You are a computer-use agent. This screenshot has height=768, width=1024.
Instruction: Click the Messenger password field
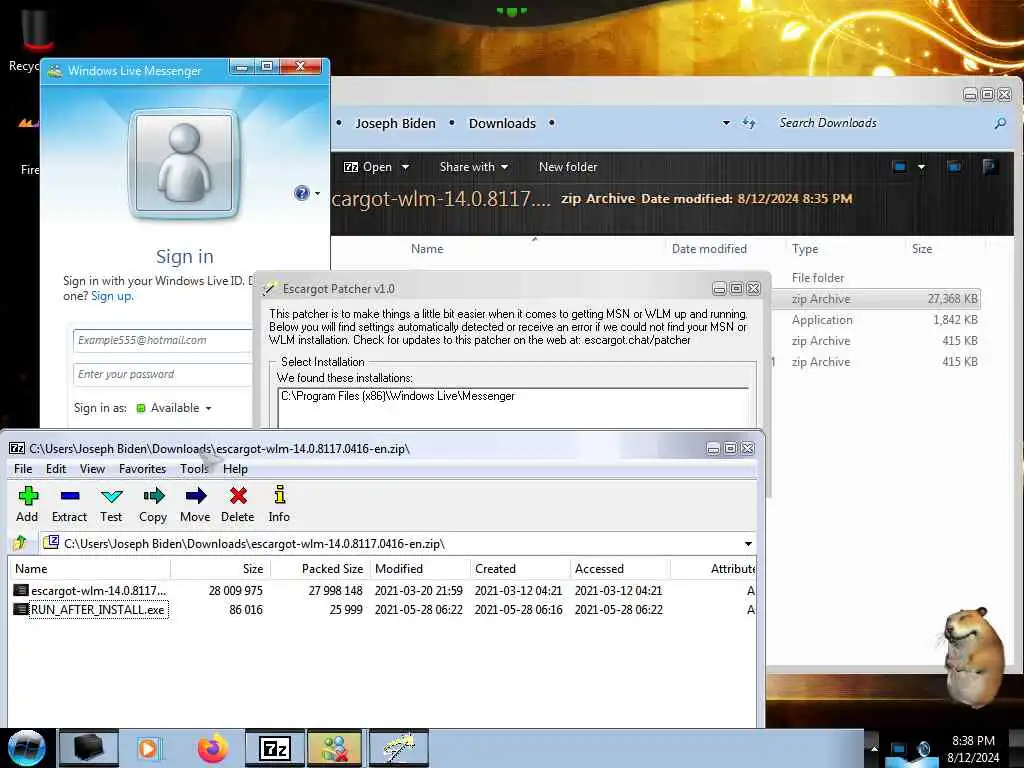[163, 374]
